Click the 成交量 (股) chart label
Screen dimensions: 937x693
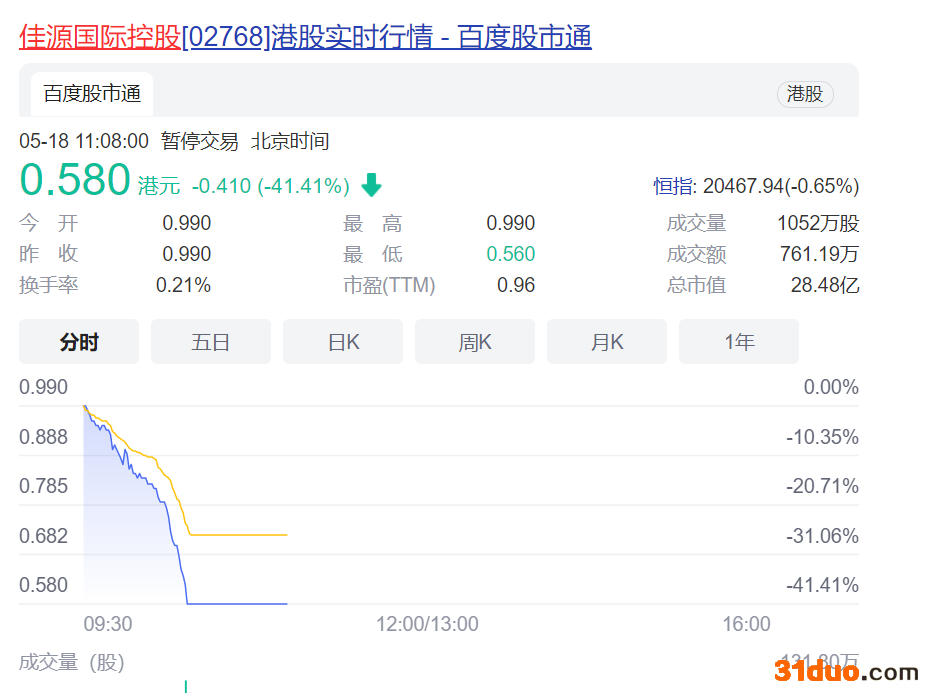(72, 662)
